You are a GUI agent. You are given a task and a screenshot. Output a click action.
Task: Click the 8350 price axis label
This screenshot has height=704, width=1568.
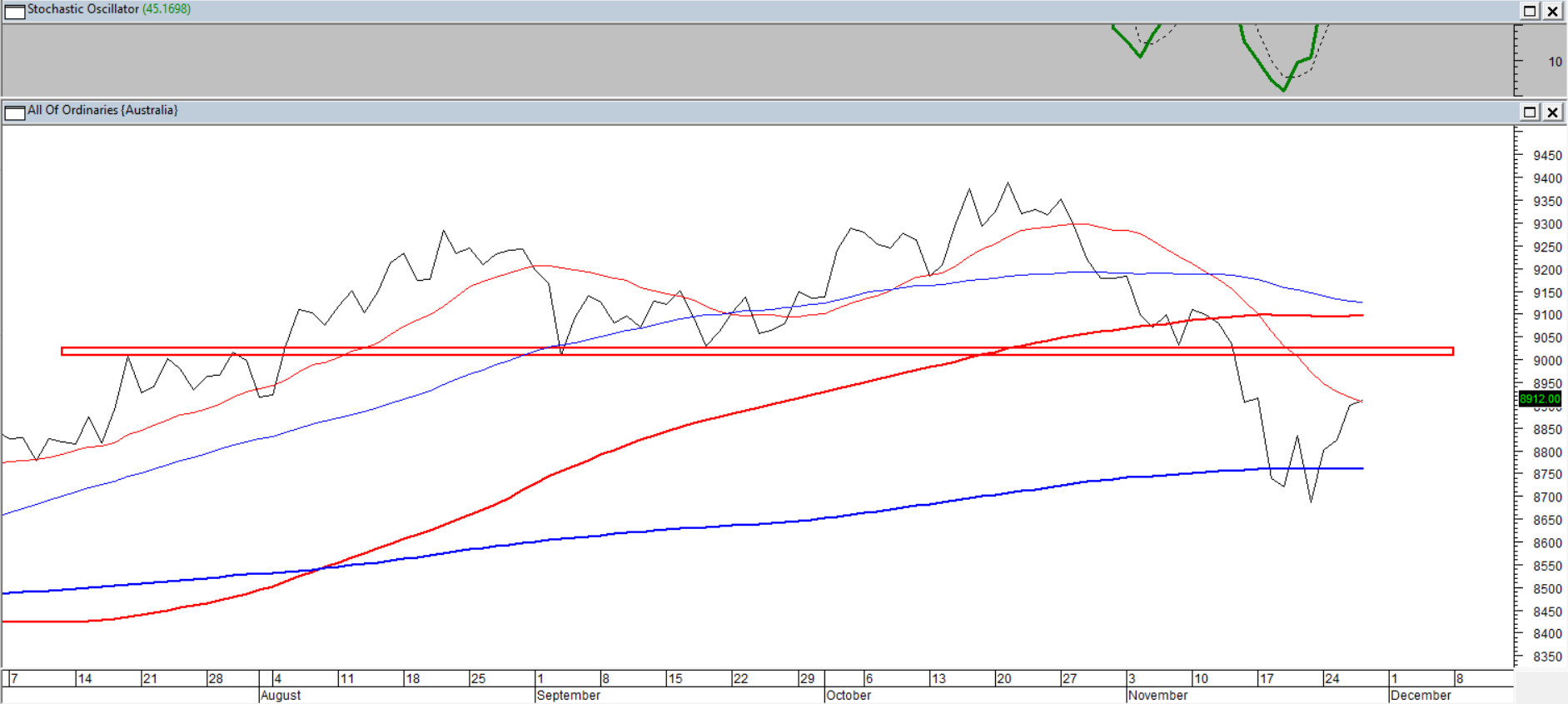1547,657
